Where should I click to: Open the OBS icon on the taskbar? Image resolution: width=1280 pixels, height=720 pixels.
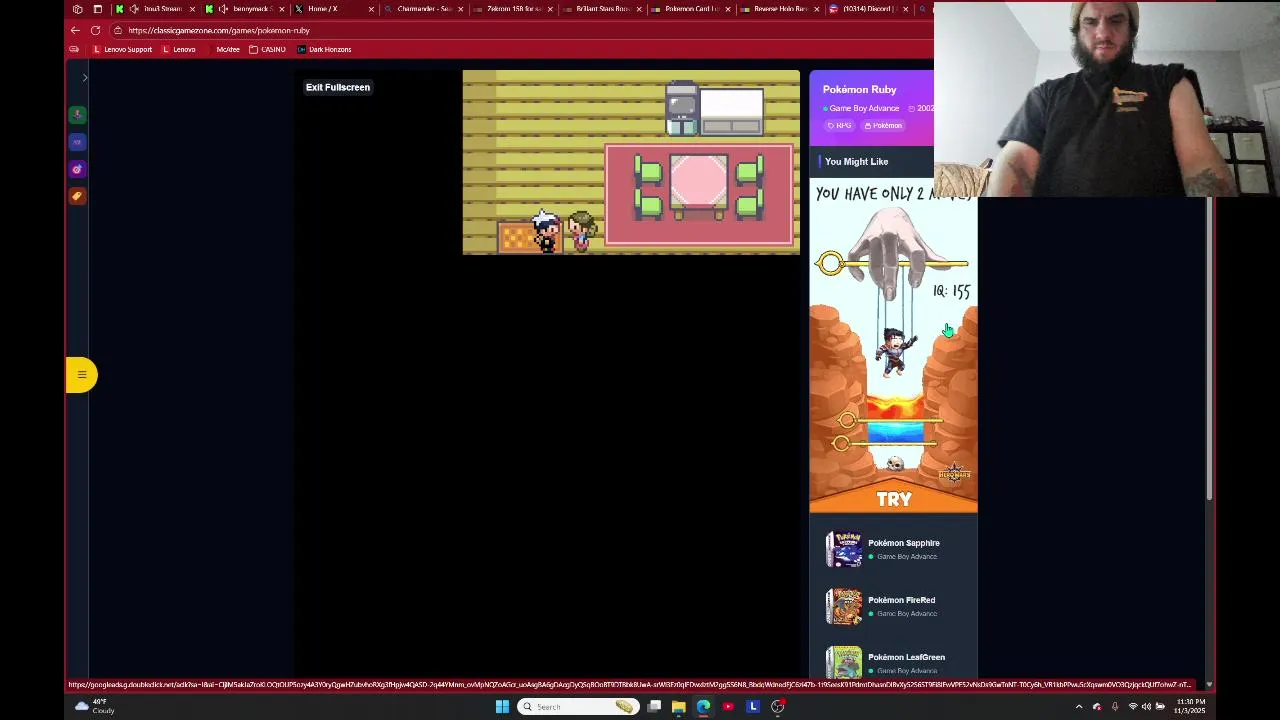pyautogui.click(x=778, y=707)
